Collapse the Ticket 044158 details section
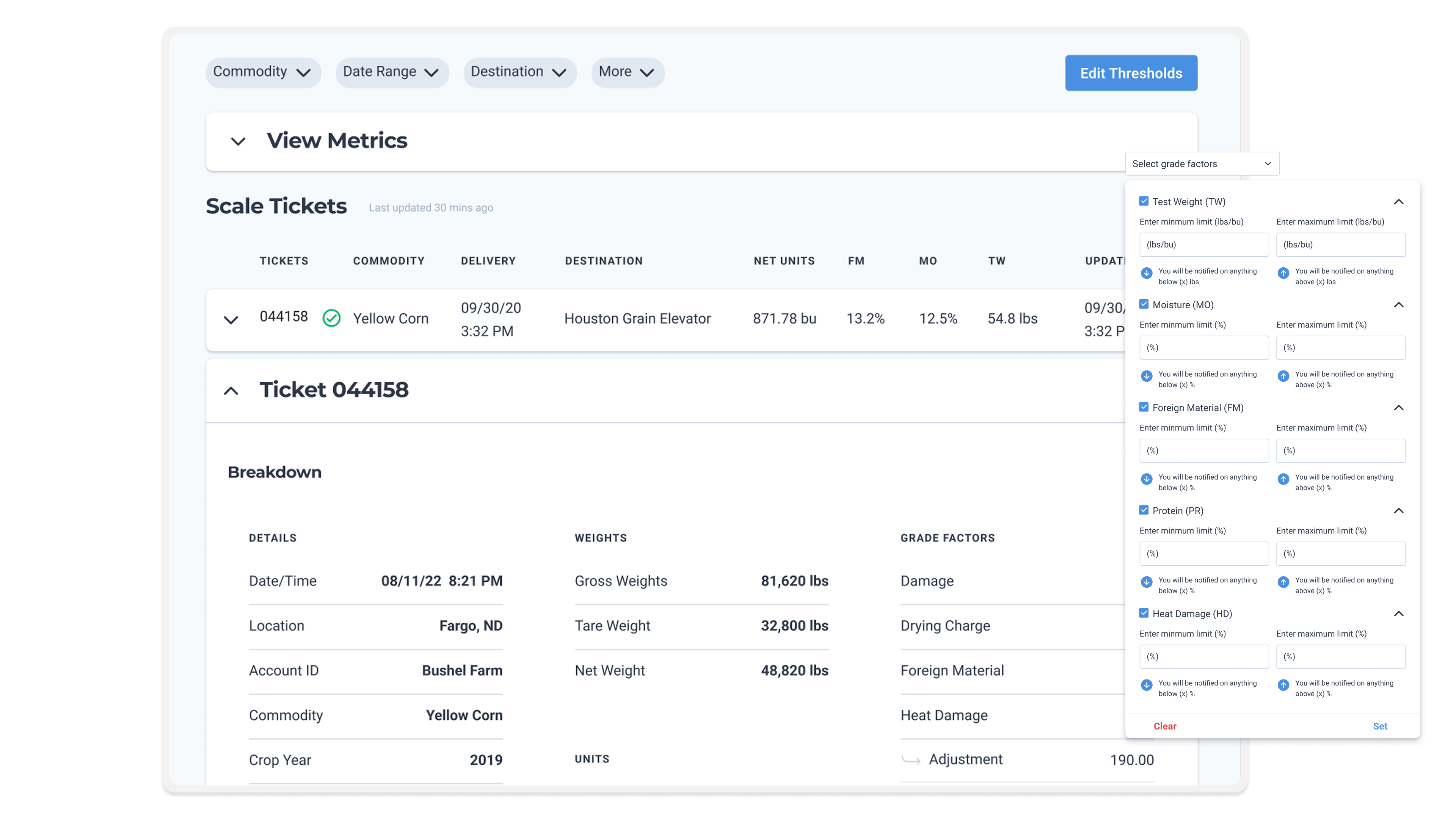Image resolution: width=1456 pixels, height=819 pixels. pyautogui.click(x=231, y=391)
